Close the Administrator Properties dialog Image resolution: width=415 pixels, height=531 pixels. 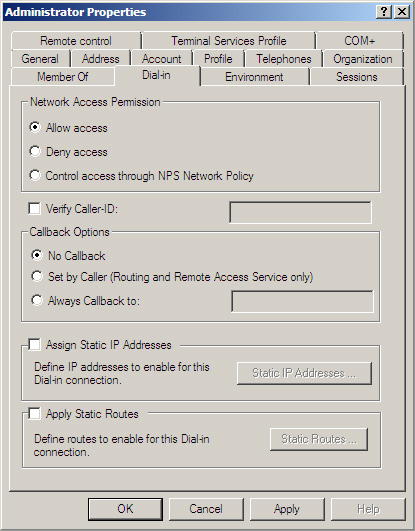402,12
